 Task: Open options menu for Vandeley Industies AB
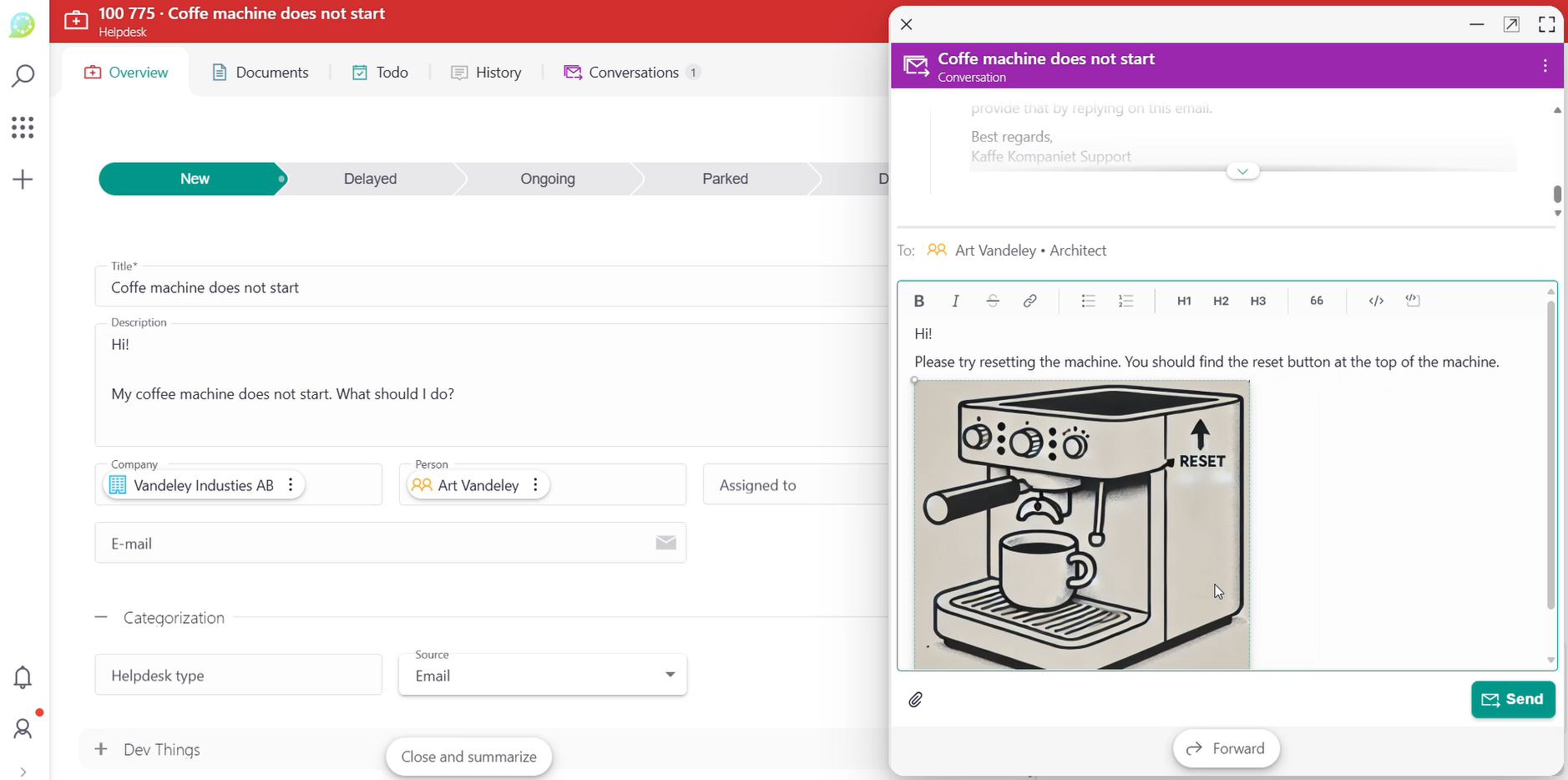[x=291, y=485]
